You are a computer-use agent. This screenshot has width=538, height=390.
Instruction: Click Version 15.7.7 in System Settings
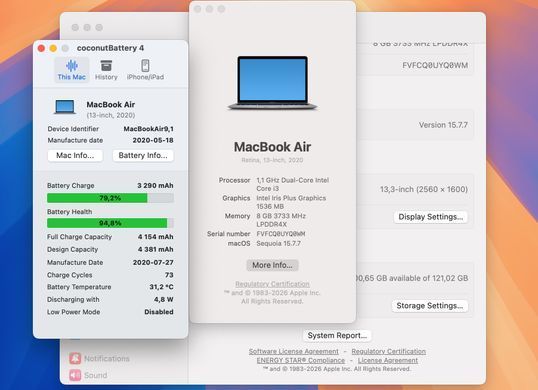(x=443, y=125)
